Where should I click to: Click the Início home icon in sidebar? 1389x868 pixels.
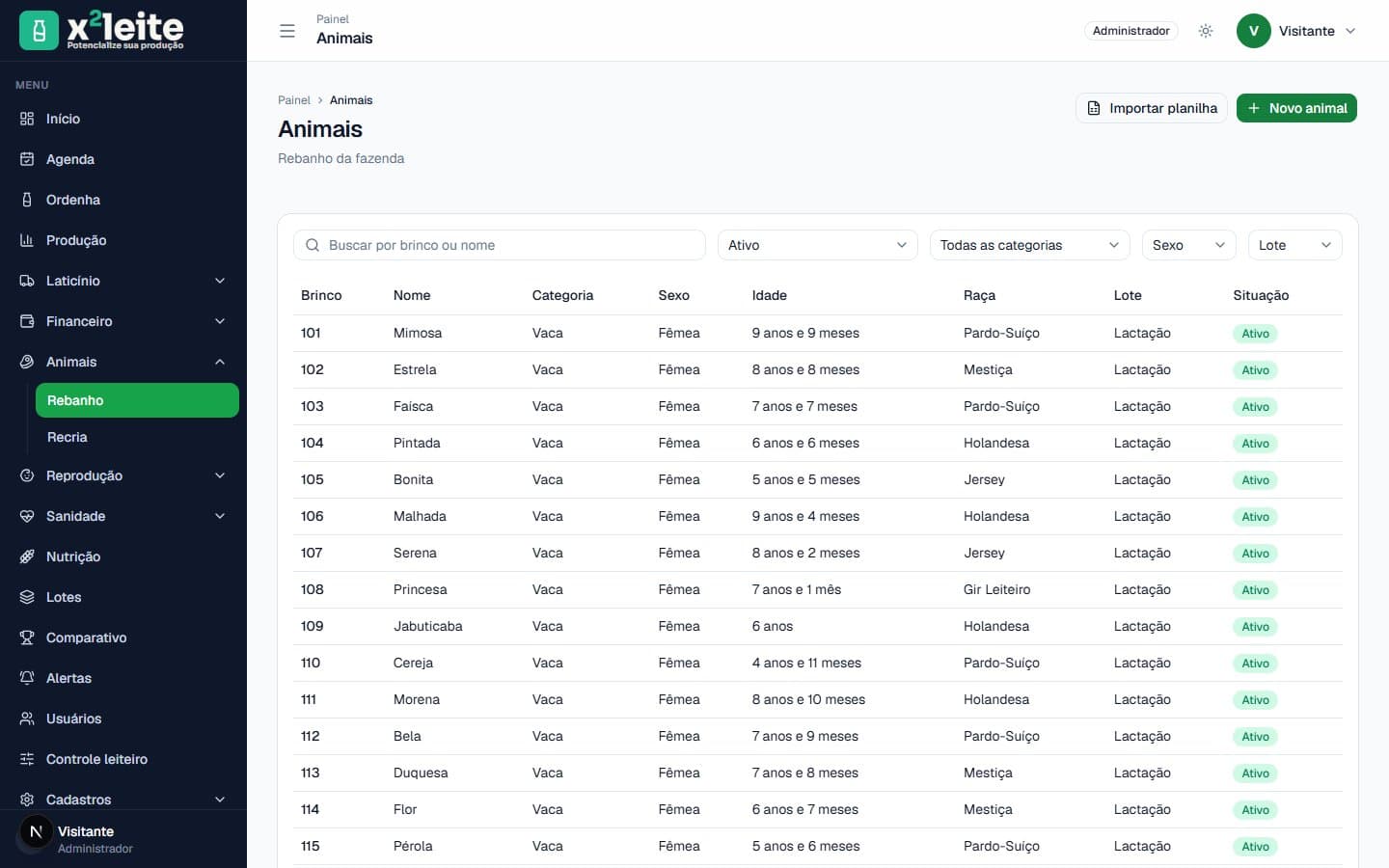pyautogui.click(x=27, y=119)
